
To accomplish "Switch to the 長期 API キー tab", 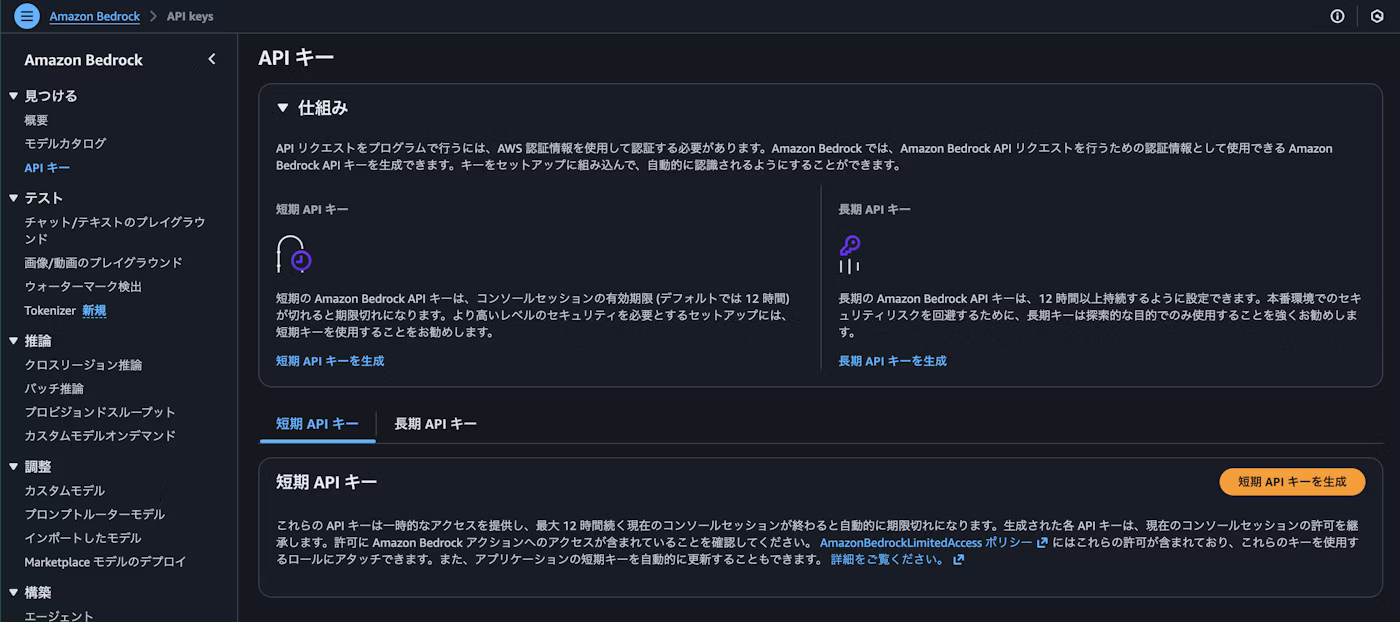I will point(437,424).
